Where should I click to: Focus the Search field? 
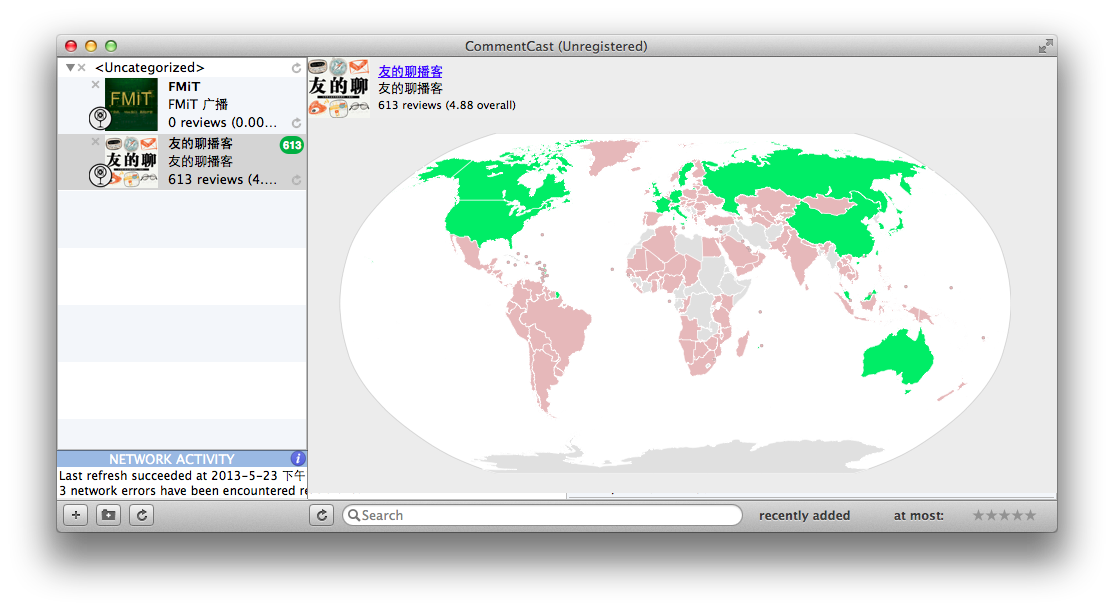[x=542, y=515]
